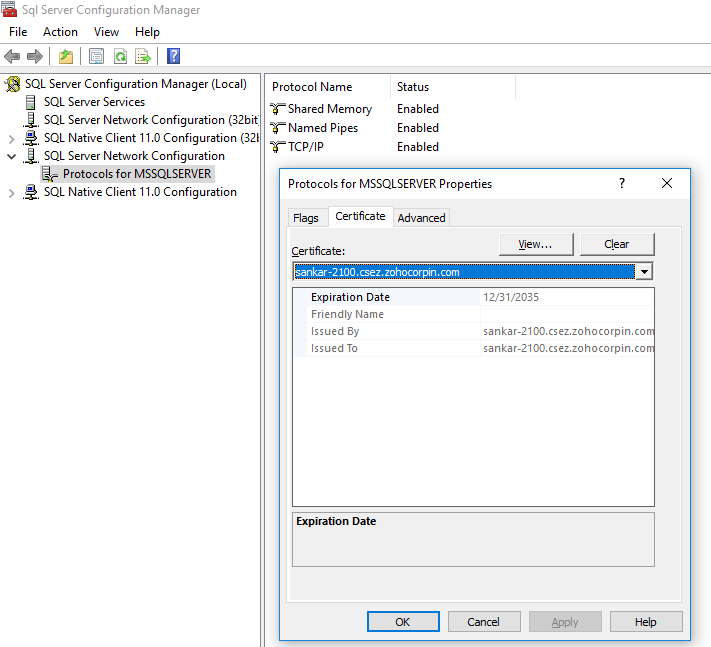Image resolution: width=711 pixels, height=647 pixels.
Task: Select the Protocols for MSSQLSERVER tree item
Action: 137,174
